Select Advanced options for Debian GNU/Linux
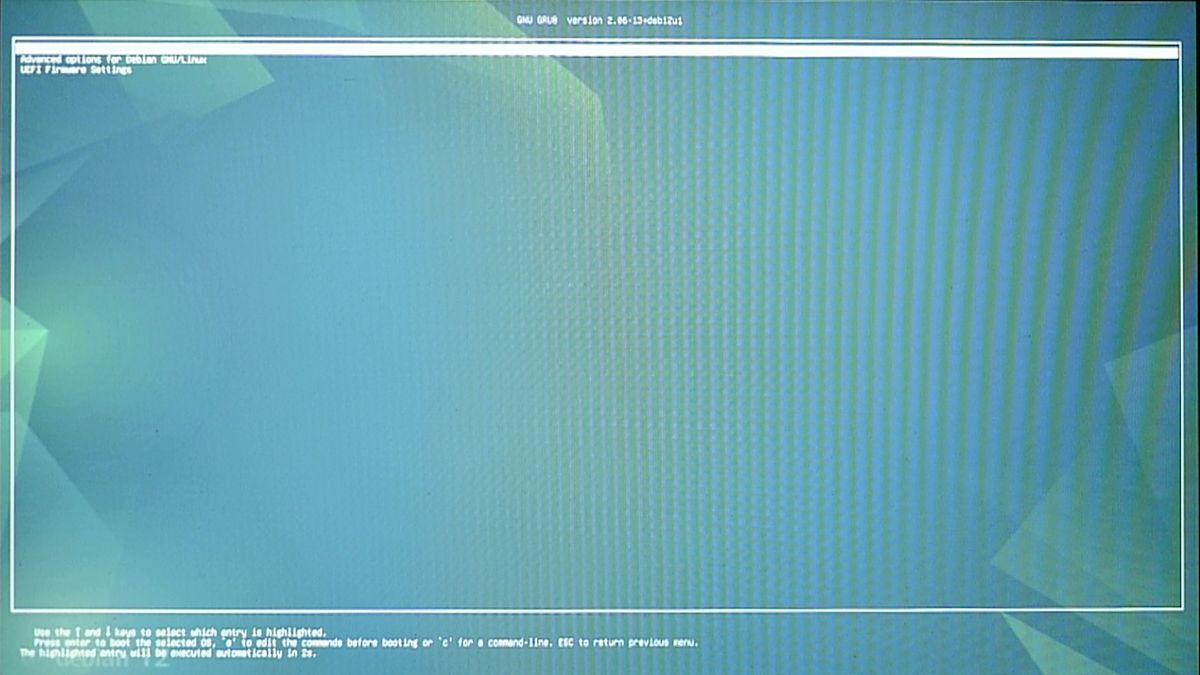The image size is (1200, 675). 113,60
